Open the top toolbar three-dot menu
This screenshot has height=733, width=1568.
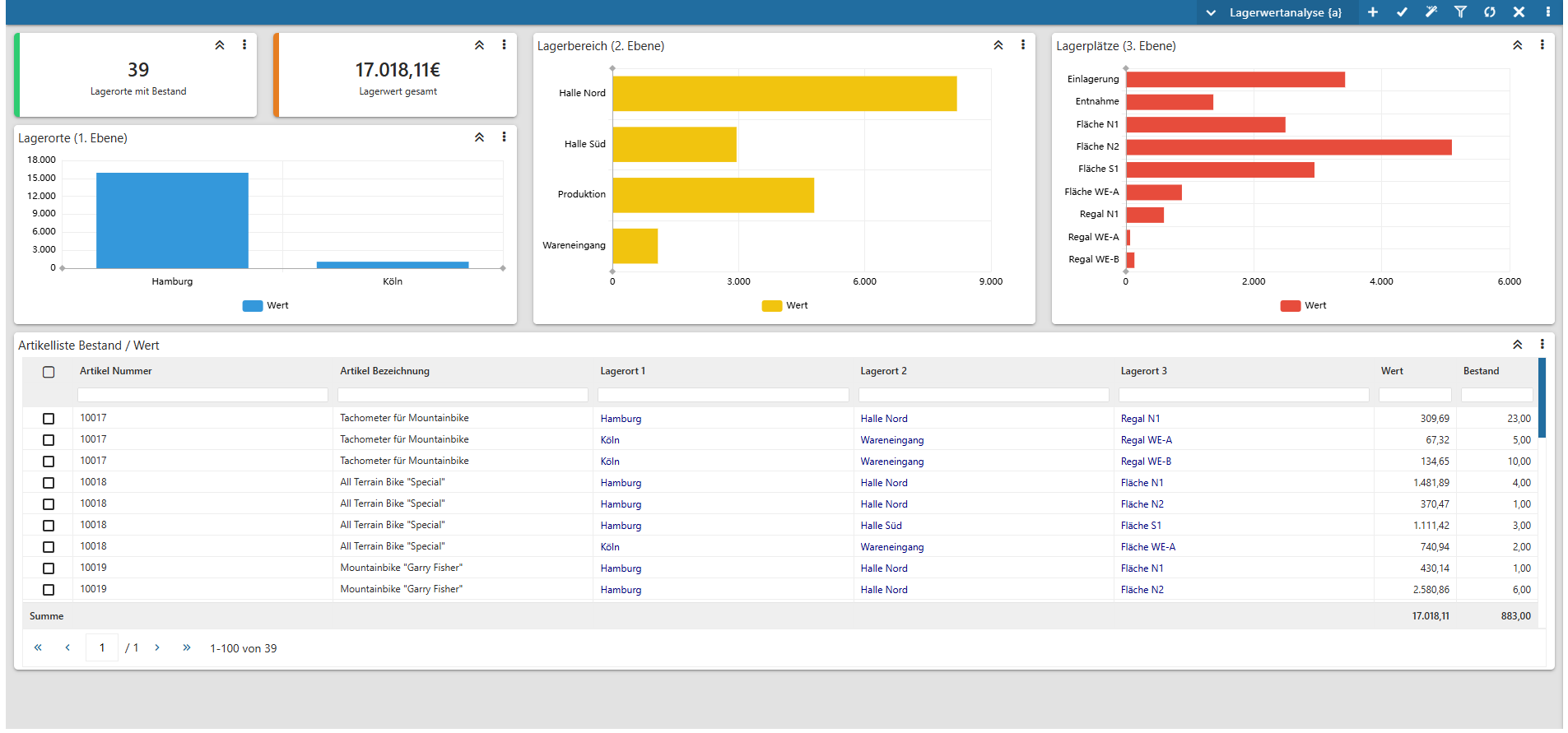(x=1547, y=12)
